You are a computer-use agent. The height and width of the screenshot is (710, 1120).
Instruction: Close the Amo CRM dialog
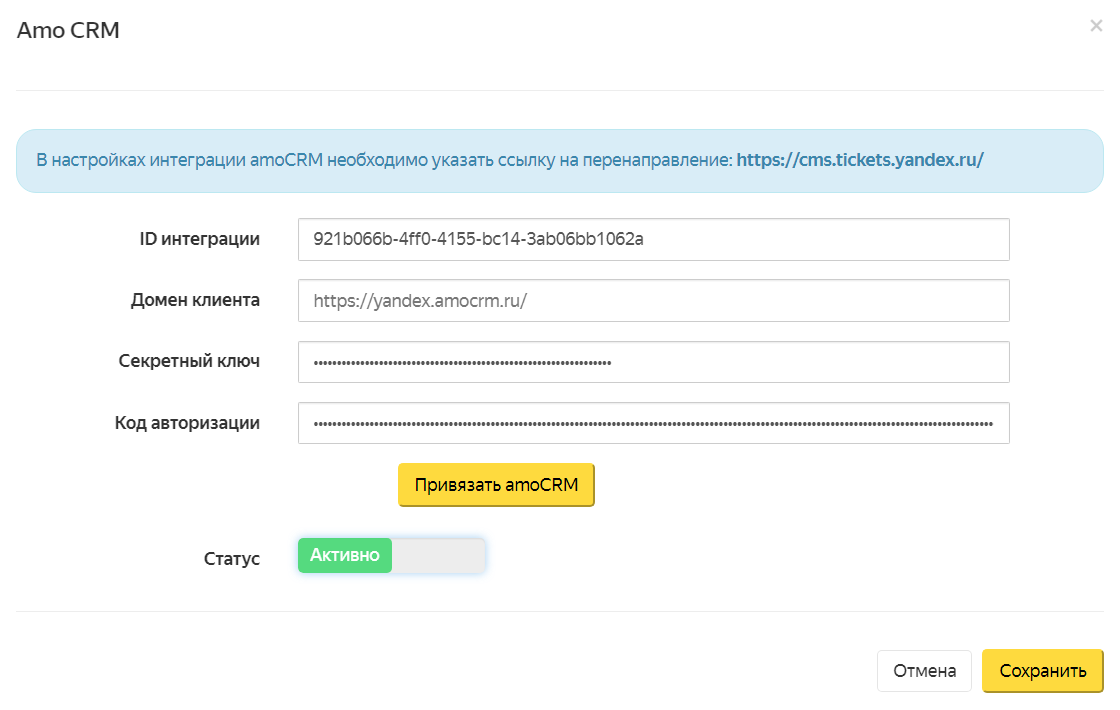pos(1096,27)
